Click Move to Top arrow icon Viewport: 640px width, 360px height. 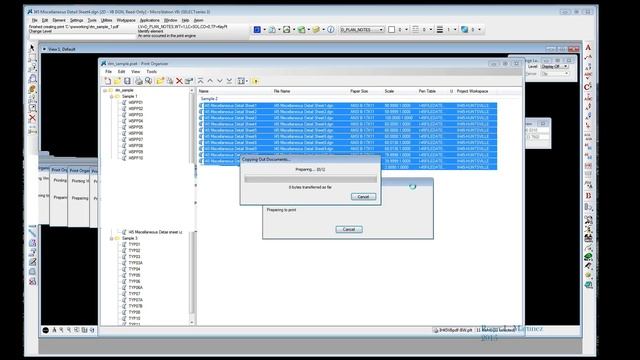click(x=200, y=81)
